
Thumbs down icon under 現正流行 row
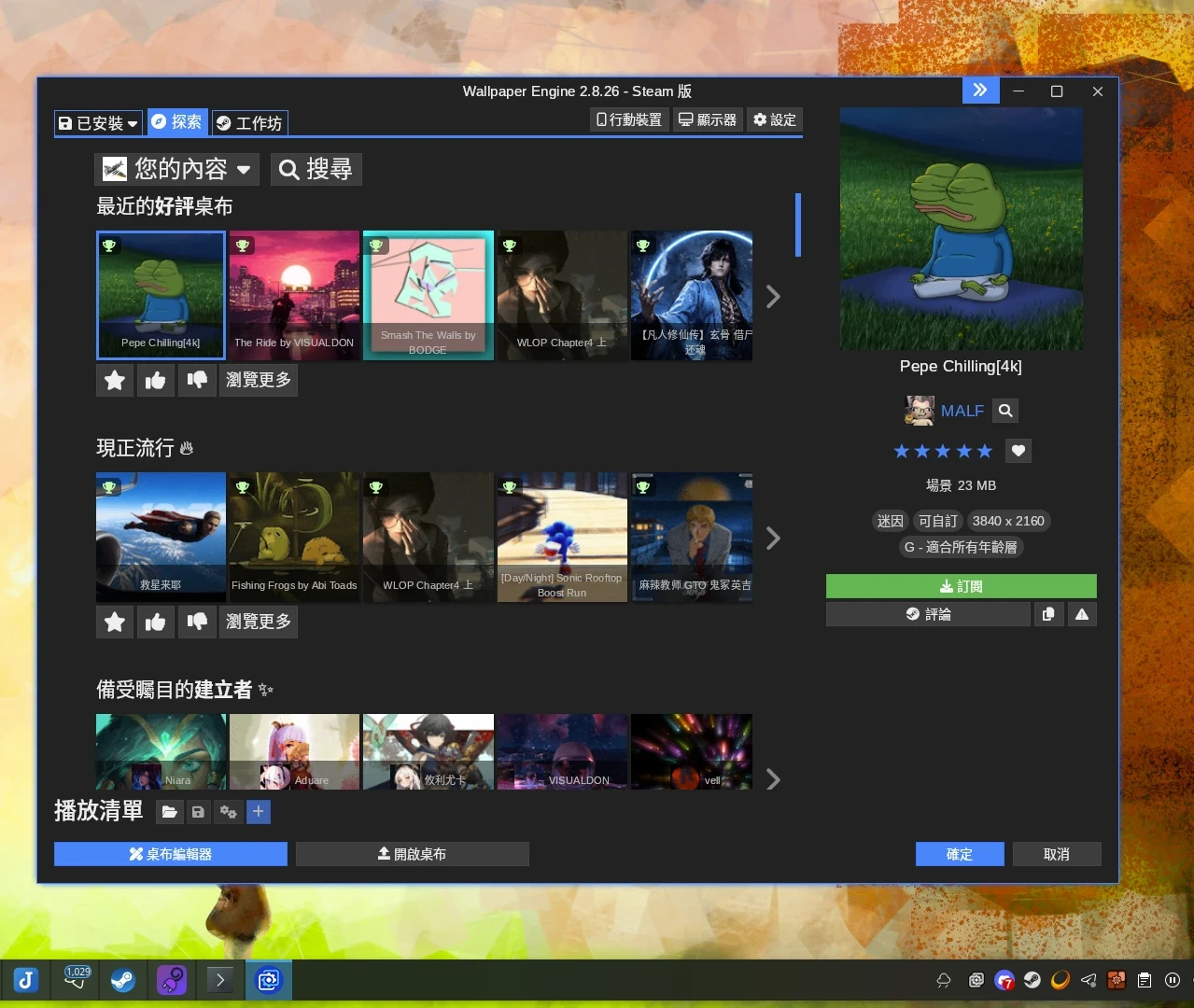[197, 622]
